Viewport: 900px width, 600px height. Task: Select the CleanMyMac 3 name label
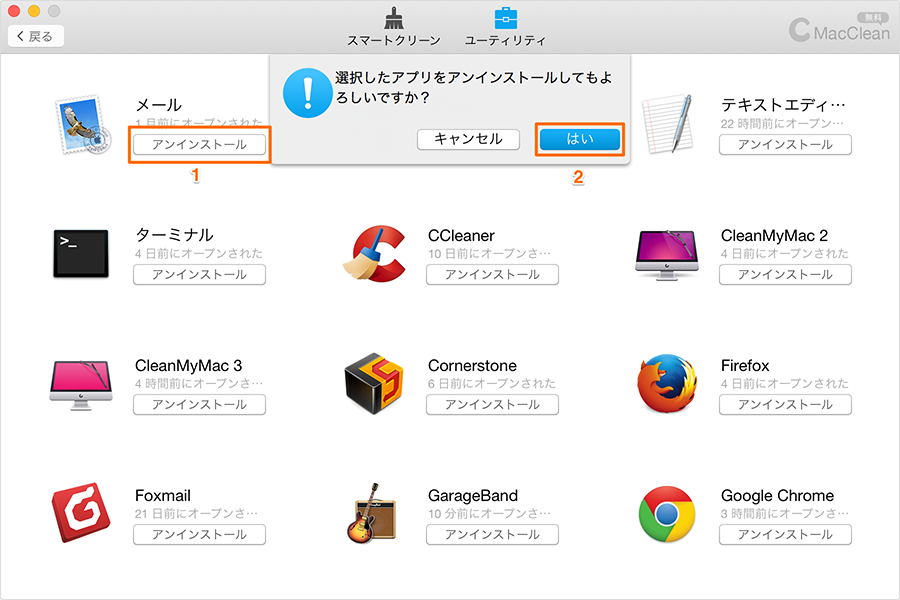coord(188,366)
